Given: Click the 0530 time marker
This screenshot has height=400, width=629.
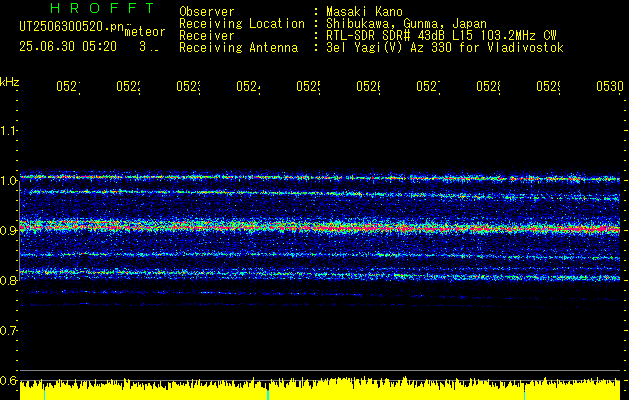Looking at the screenshot, I should click(610, 86).
